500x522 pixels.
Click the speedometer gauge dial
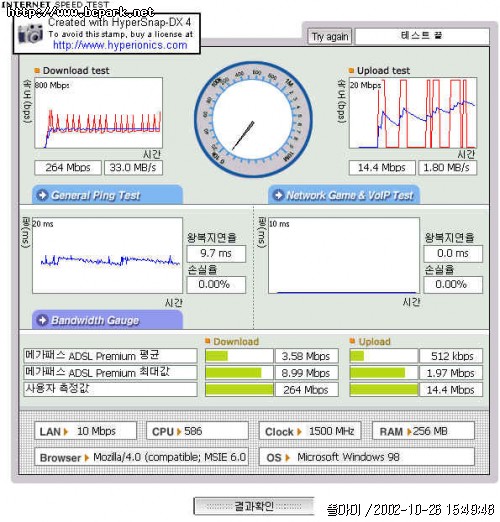click(x=253, y=119)
